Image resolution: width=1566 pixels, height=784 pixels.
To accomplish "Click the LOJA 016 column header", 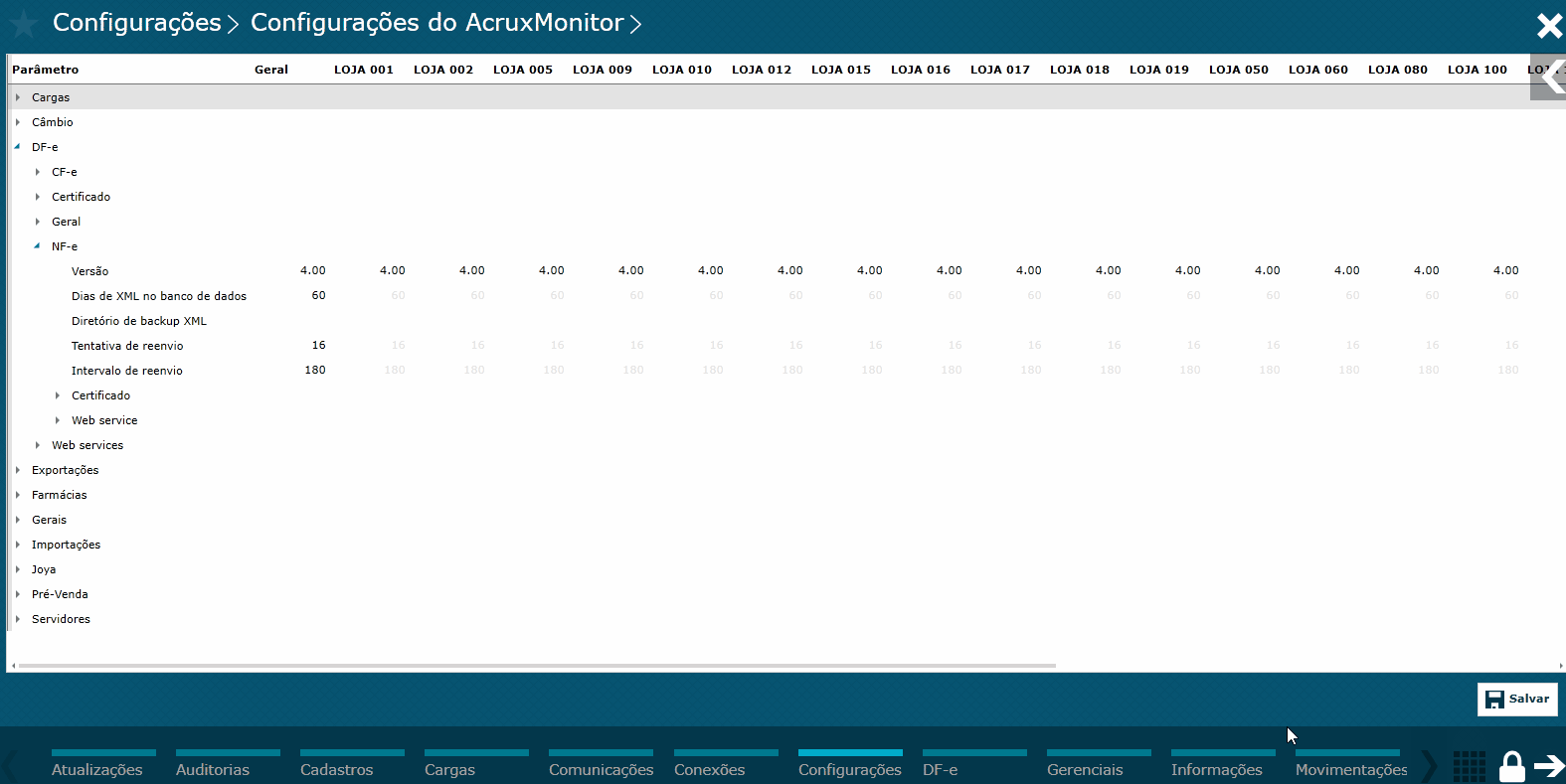I will (921, 70).
